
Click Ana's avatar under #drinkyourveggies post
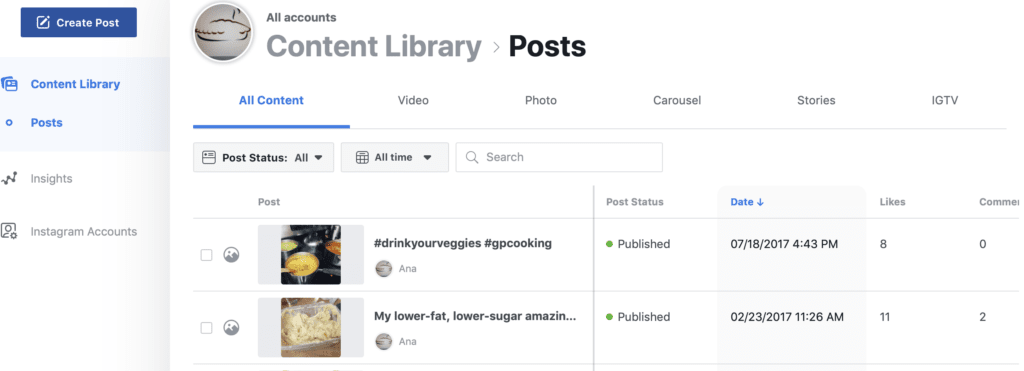(x=384, y=268)
